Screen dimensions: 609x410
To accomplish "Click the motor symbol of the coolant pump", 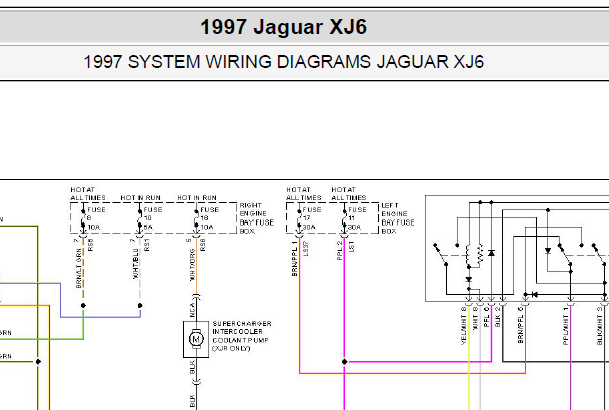I will pyautogui.click(x=196, y=339).
